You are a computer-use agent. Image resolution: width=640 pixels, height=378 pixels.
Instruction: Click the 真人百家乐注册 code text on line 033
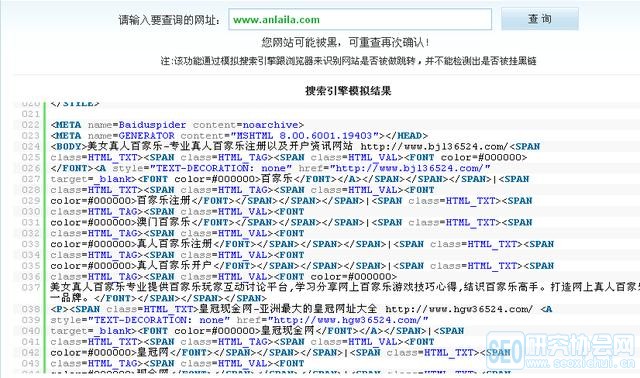pos(175,244)
